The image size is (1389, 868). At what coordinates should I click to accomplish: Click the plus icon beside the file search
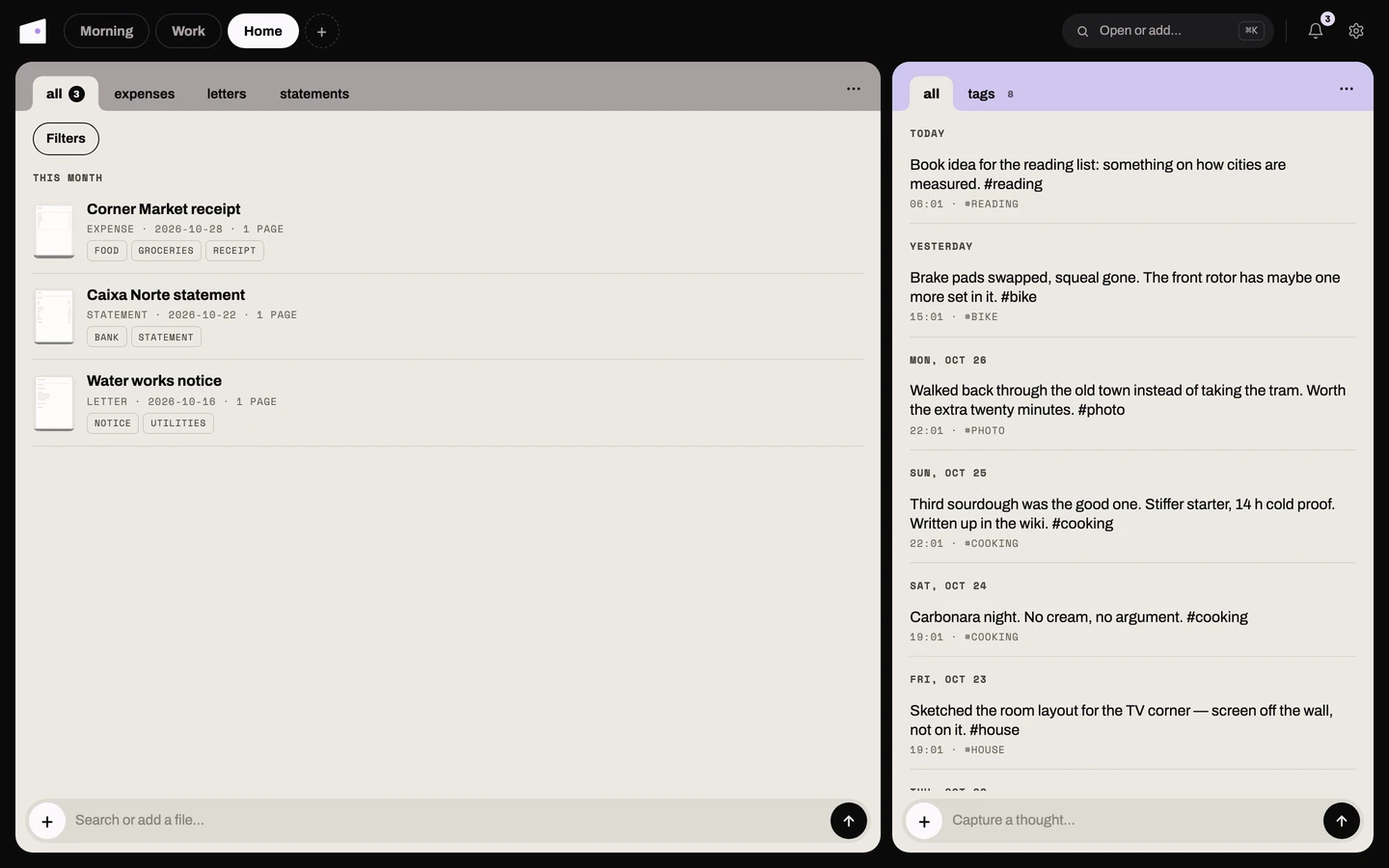click(x=47, y=821)
